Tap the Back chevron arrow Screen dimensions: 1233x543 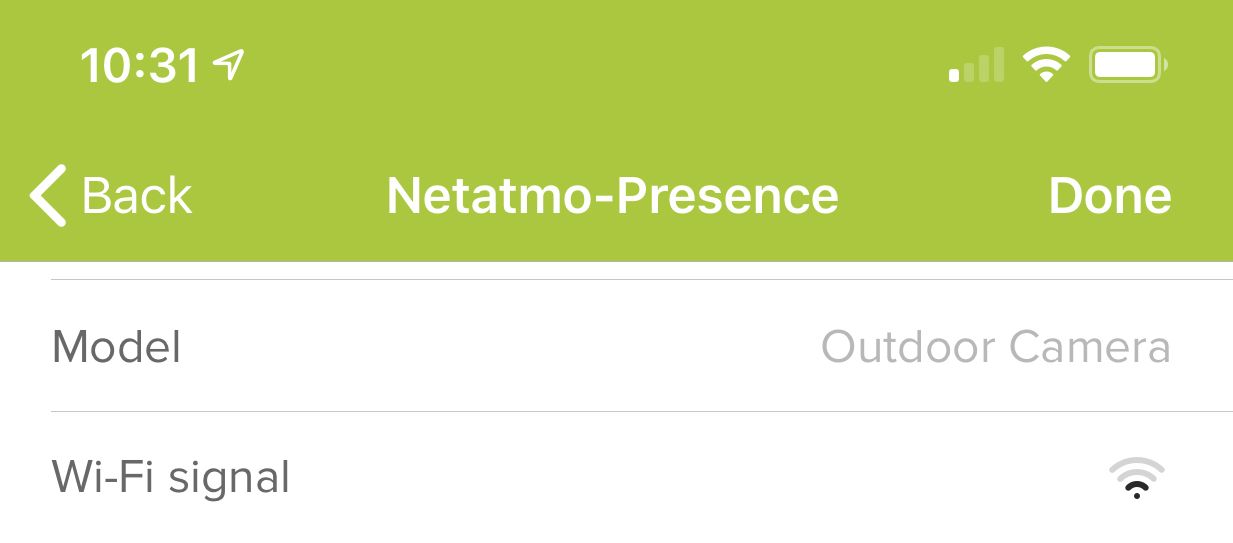point(47,196)
